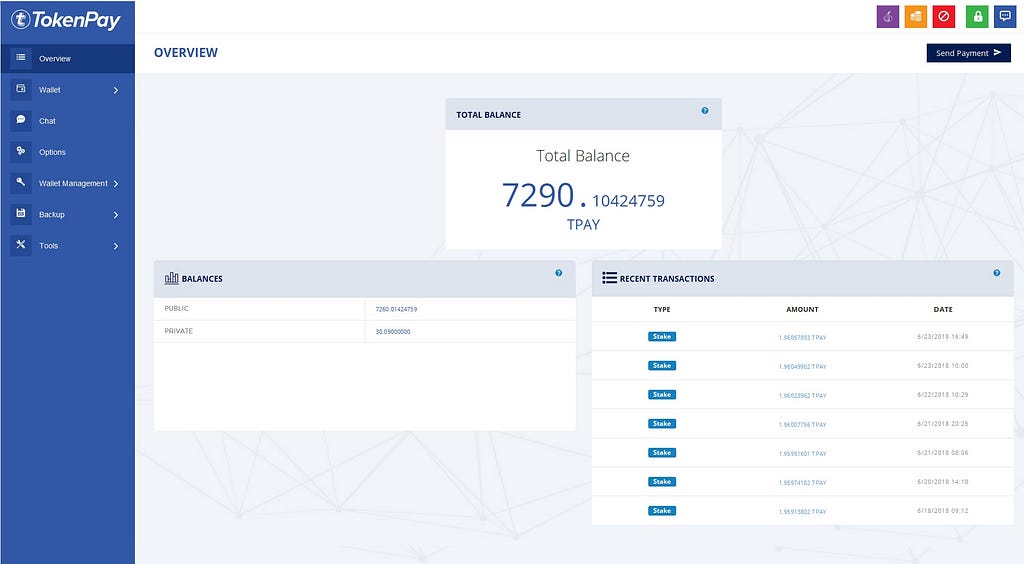Click the green wallet lock icon
The width and height of the screenshot is (1024, 564).
click(977, 17)
